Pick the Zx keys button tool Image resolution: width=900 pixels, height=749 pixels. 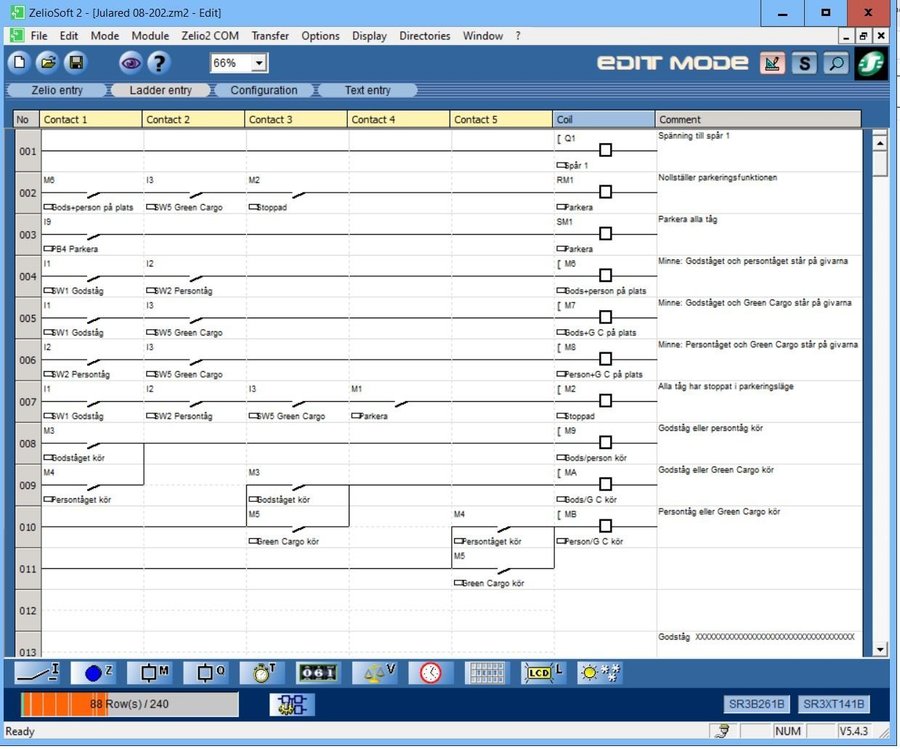(93, 673)
